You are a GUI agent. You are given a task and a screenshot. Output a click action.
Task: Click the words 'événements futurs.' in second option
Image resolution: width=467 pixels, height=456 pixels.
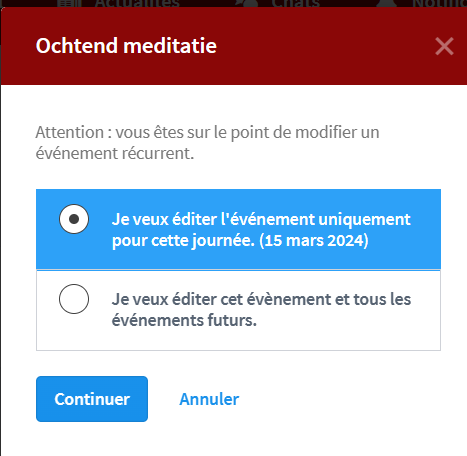184,320
